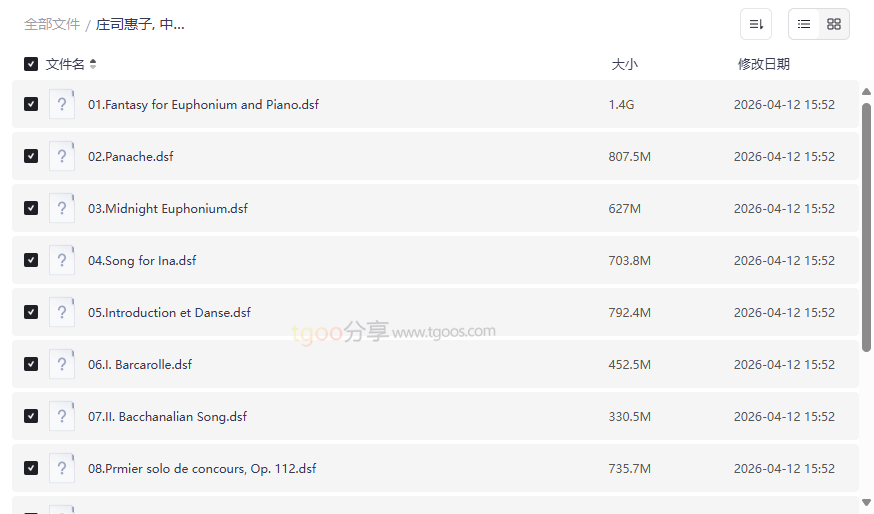Sort files by name using 文件名 arrow
The height and width of the screenshot is (514, 874).
click(93, 64)
